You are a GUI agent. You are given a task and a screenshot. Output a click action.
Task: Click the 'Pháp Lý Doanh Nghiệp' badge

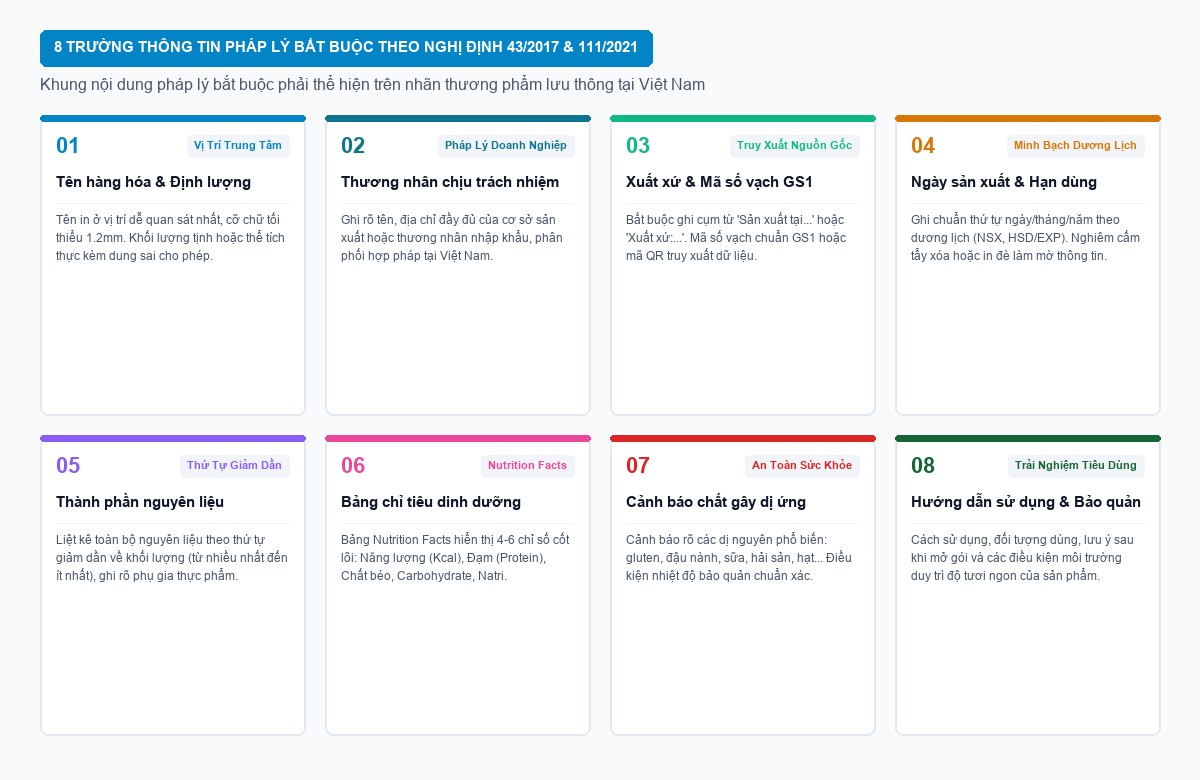(506, 146)
